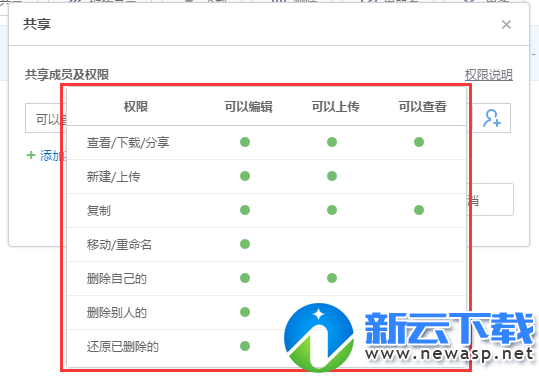Click the add member person icon

(x=492, y=118)
